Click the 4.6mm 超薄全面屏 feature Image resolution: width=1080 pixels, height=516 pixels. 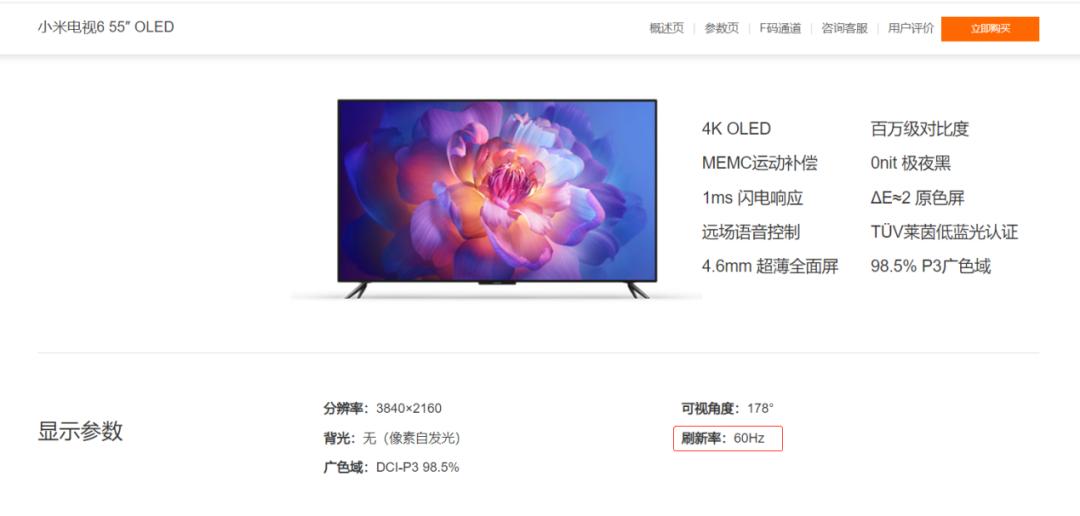tap(770, 267)
